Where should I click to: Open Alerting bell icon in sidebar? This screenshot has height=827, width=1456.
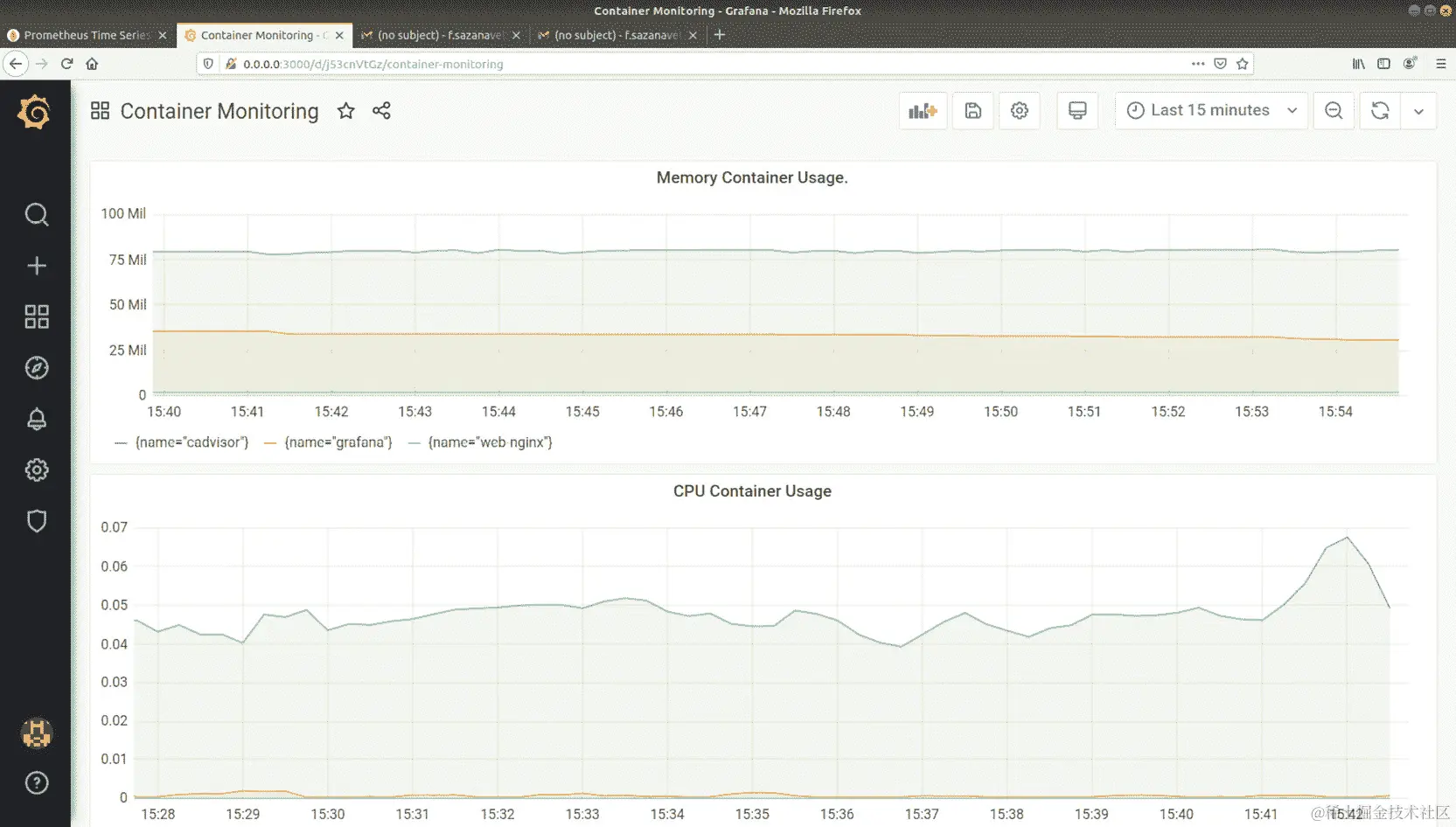click(x=36, y=419)
